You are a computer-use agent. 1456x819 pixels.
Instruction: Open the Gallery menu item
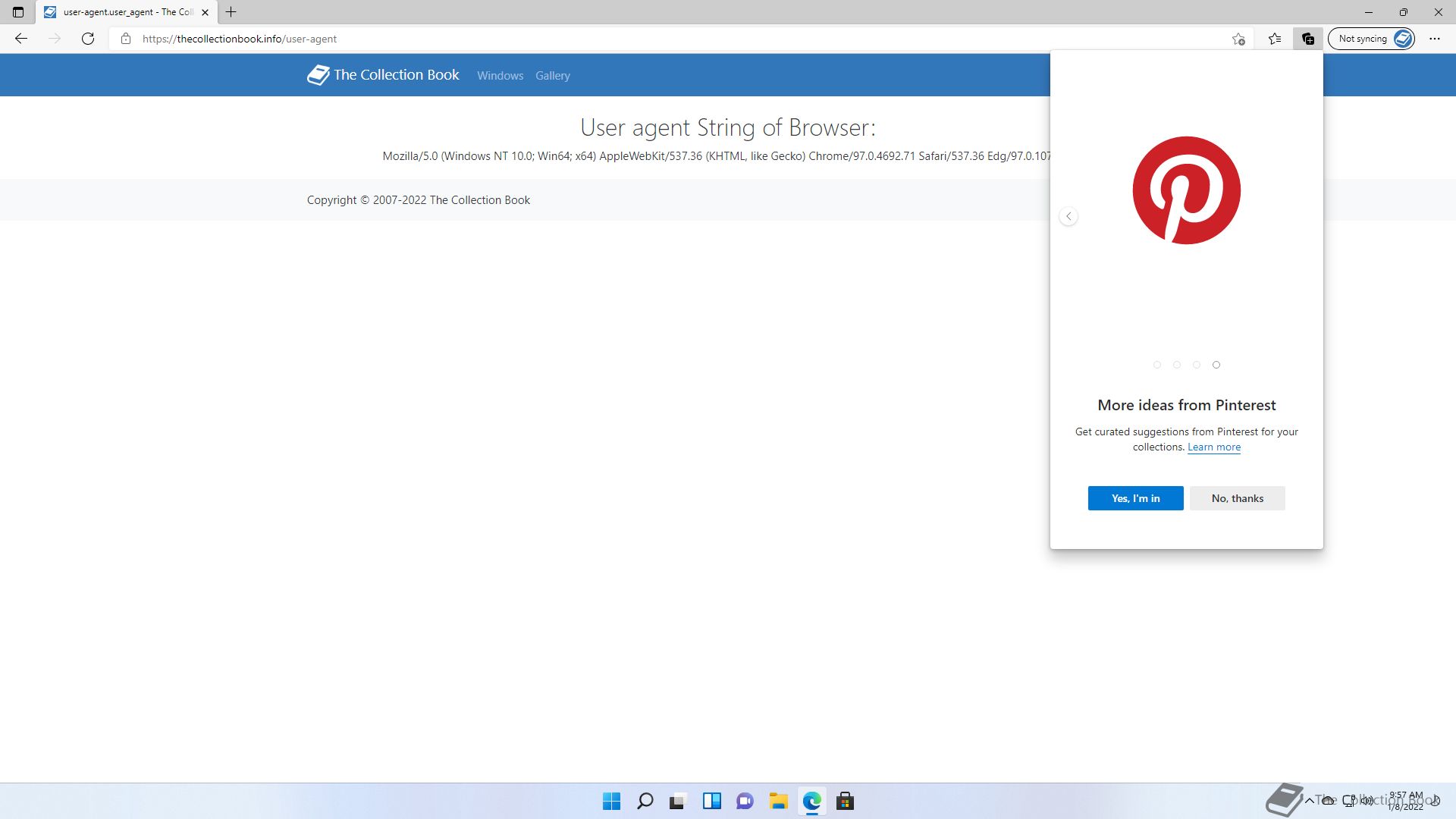552,76
